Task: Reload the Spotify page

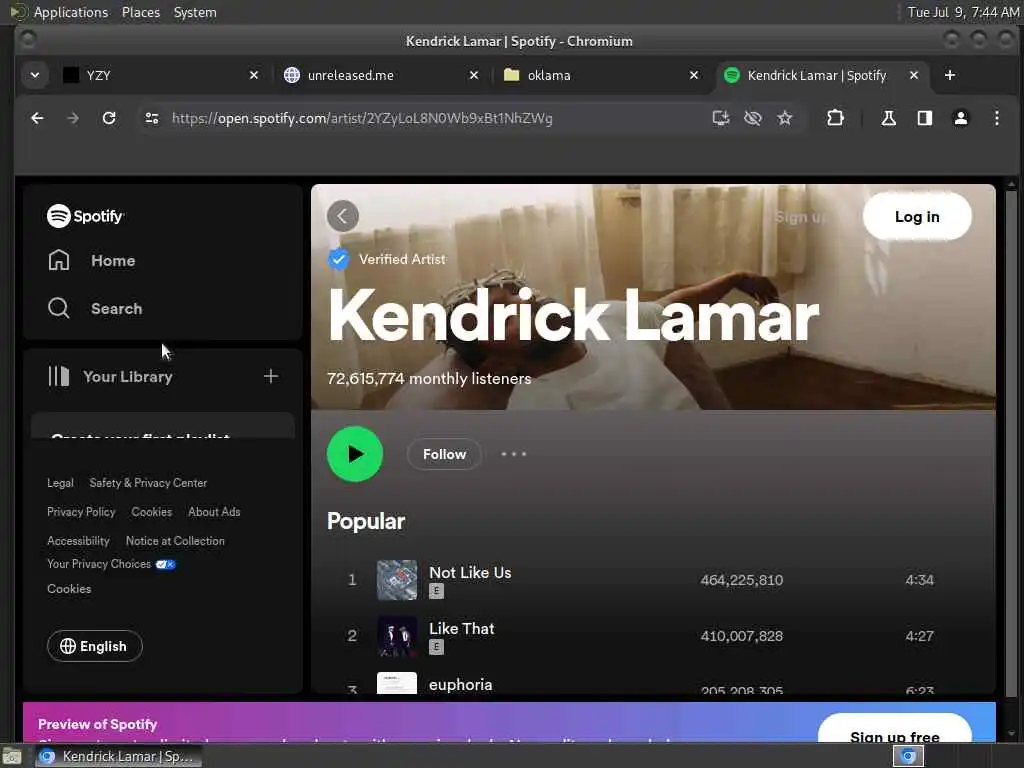Action: (x=109, y=118)
